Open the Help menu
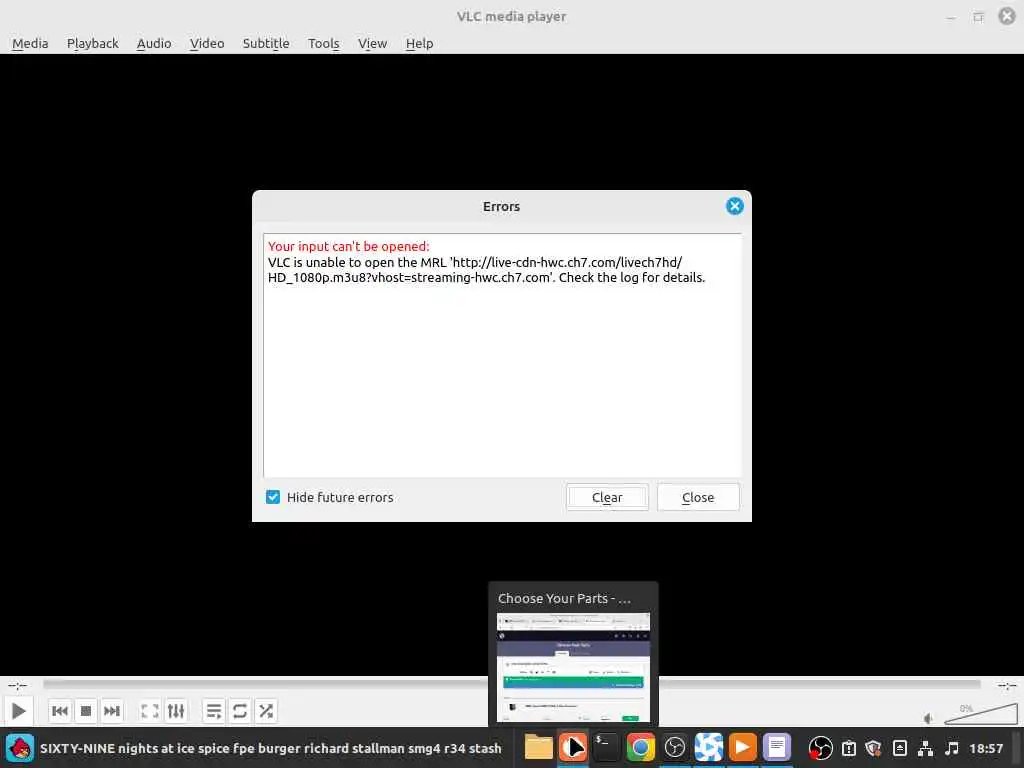This screenshot has width=1024, height=768. click(419, 43)
